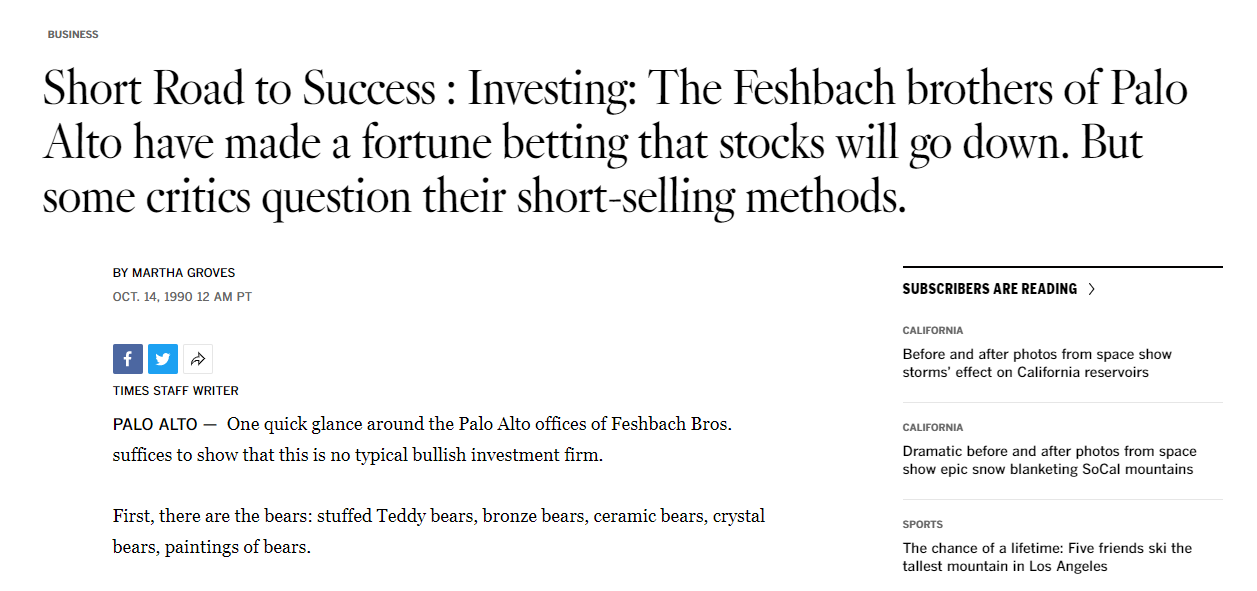Select the SPORTS category label
Image resolution: width=1257 pixels, height=591 pixels.
[x=922, y=524]
